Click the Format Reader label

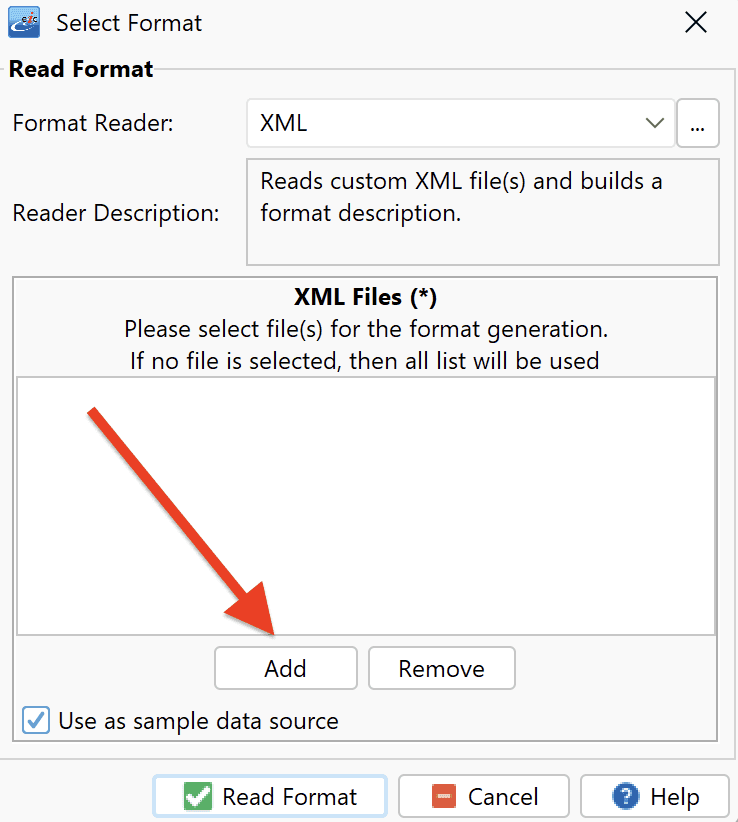coord(93,124)
